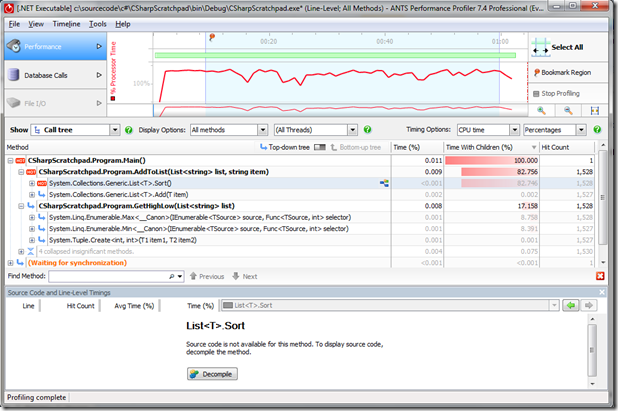Zoom in on the timeline

coord(542,111)
